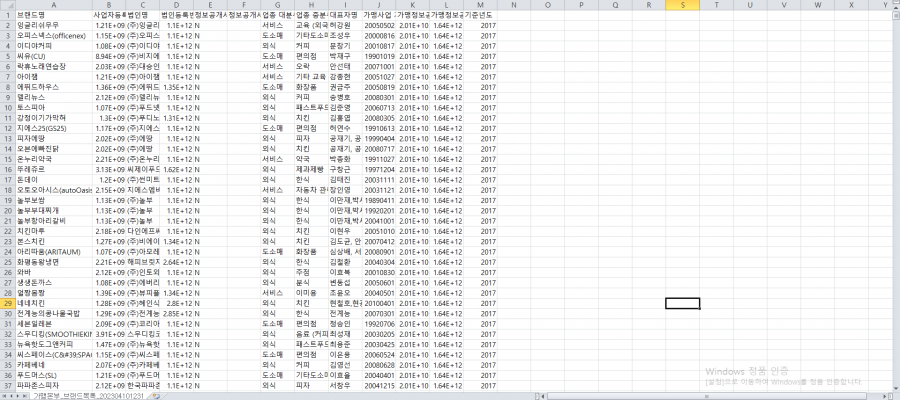Select cell 뉴욕핫도그앤커피
This screenshot has width=900, height=400.
click(53, 344)
